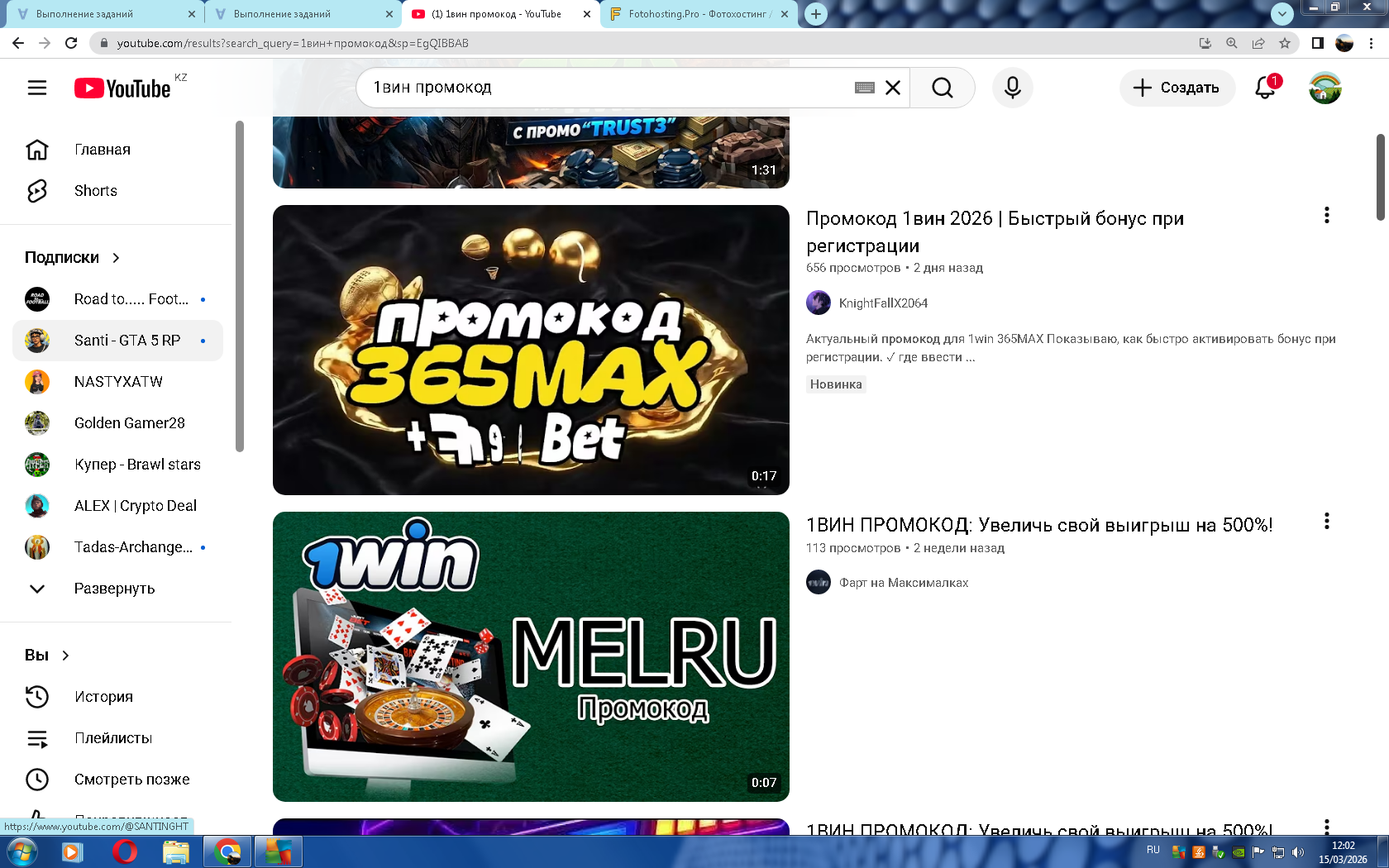Open the KnightFallX2064 channel name link

[883, 303]
